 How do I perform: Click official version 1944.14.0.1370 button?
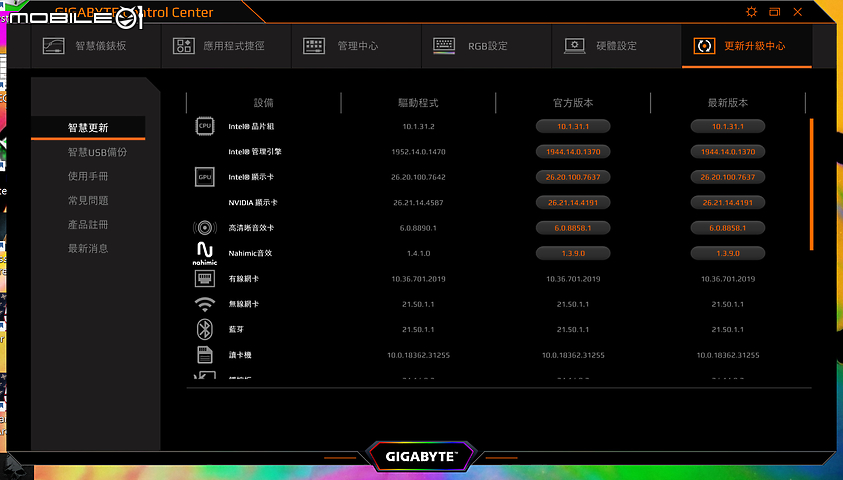573,152
